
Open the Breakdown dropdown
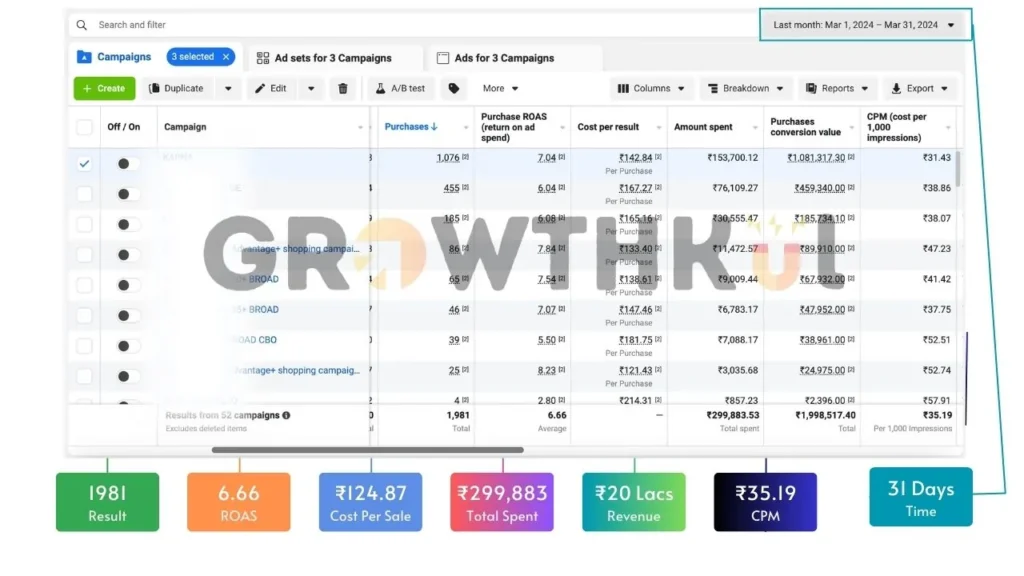coord(746,88)
